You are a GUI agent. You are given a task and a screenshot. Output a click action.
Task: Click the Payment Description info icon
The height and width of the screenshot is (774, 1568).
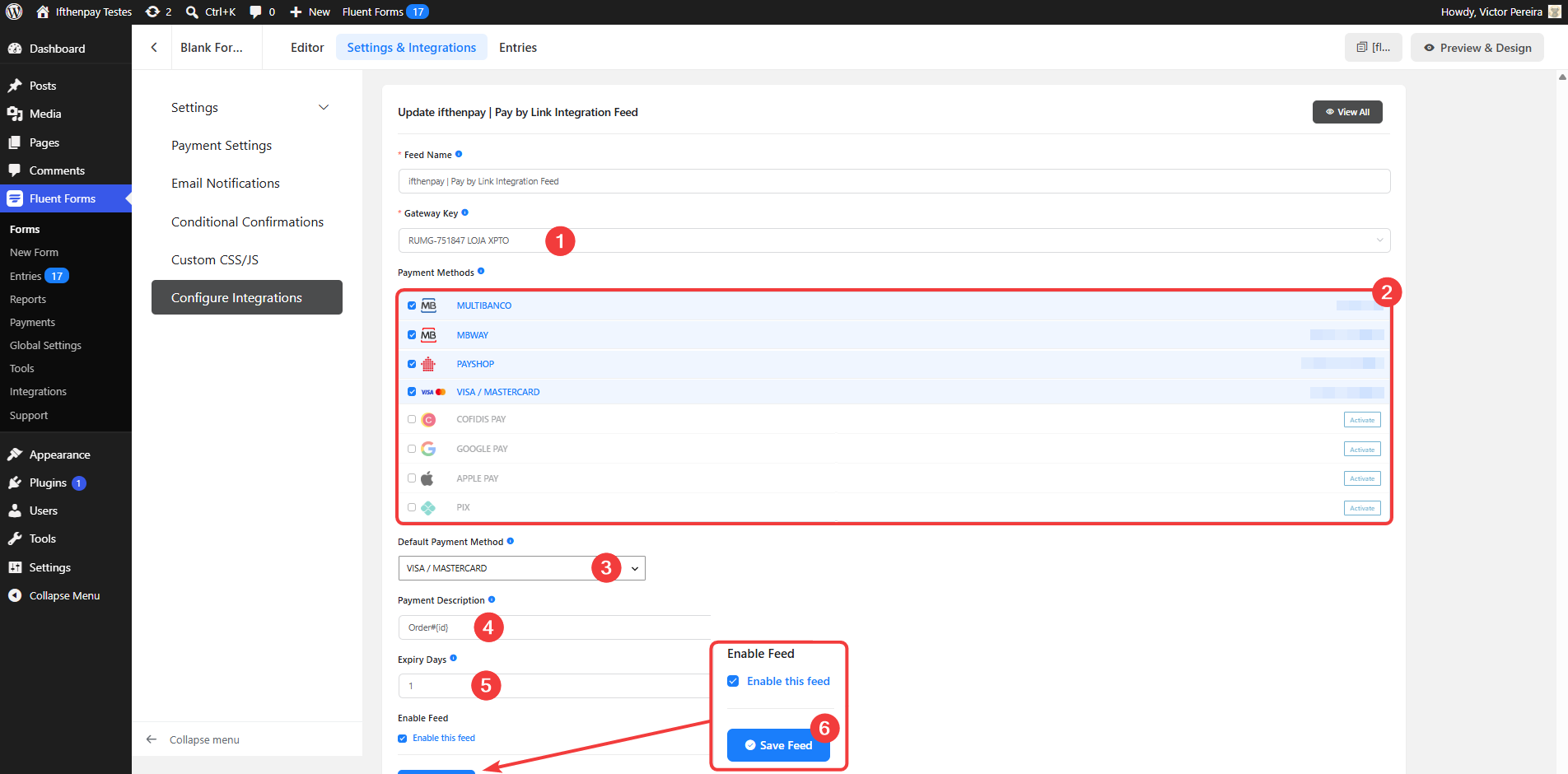click(492, 599)
